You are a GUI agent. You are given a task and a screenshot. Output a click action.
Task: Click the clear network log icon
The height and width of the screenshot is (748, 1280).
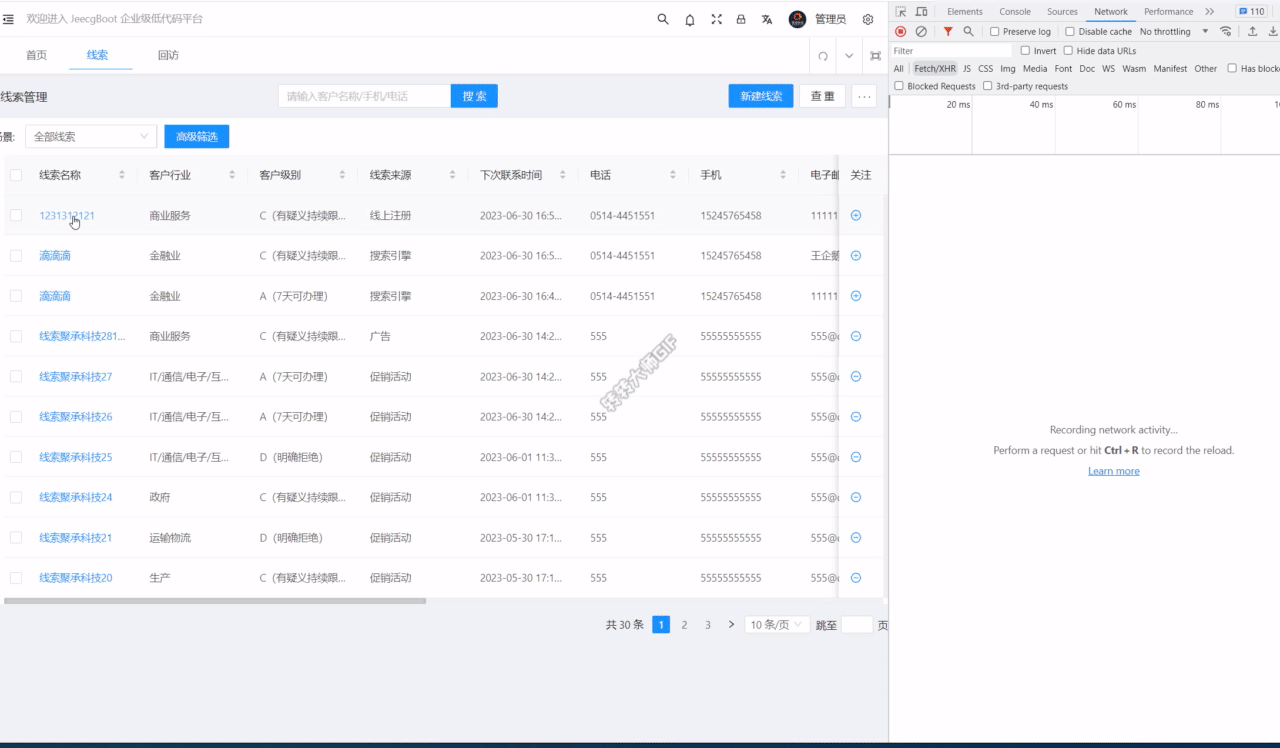920,31
